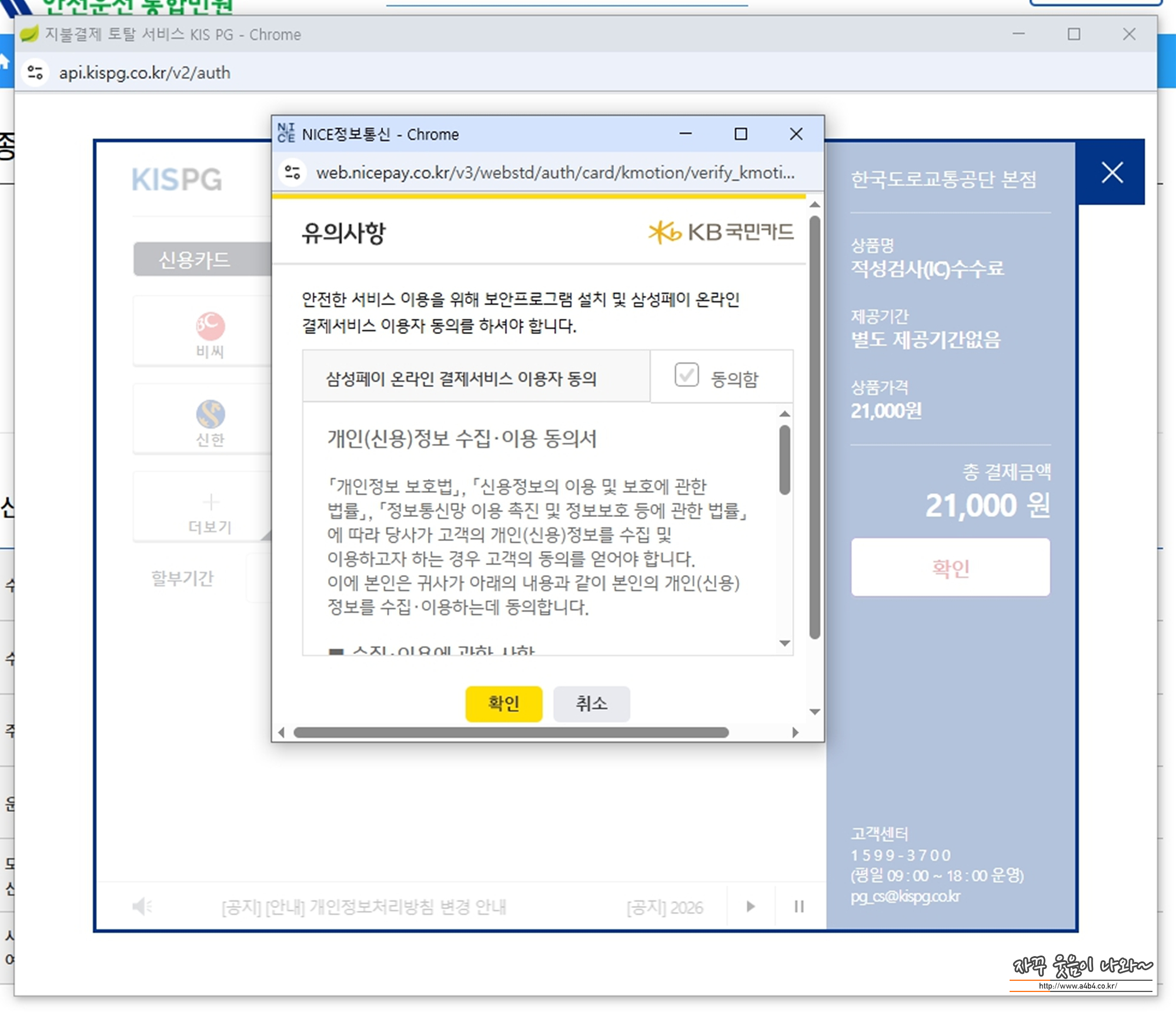Click the NICE popup scroll down arrow

tap(814, 712)
